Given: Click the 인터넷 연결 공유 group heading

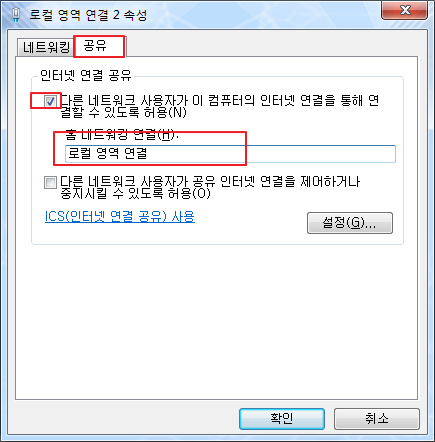Looking at the screenshot, I should pyautogui.click(x=86, y=75).
